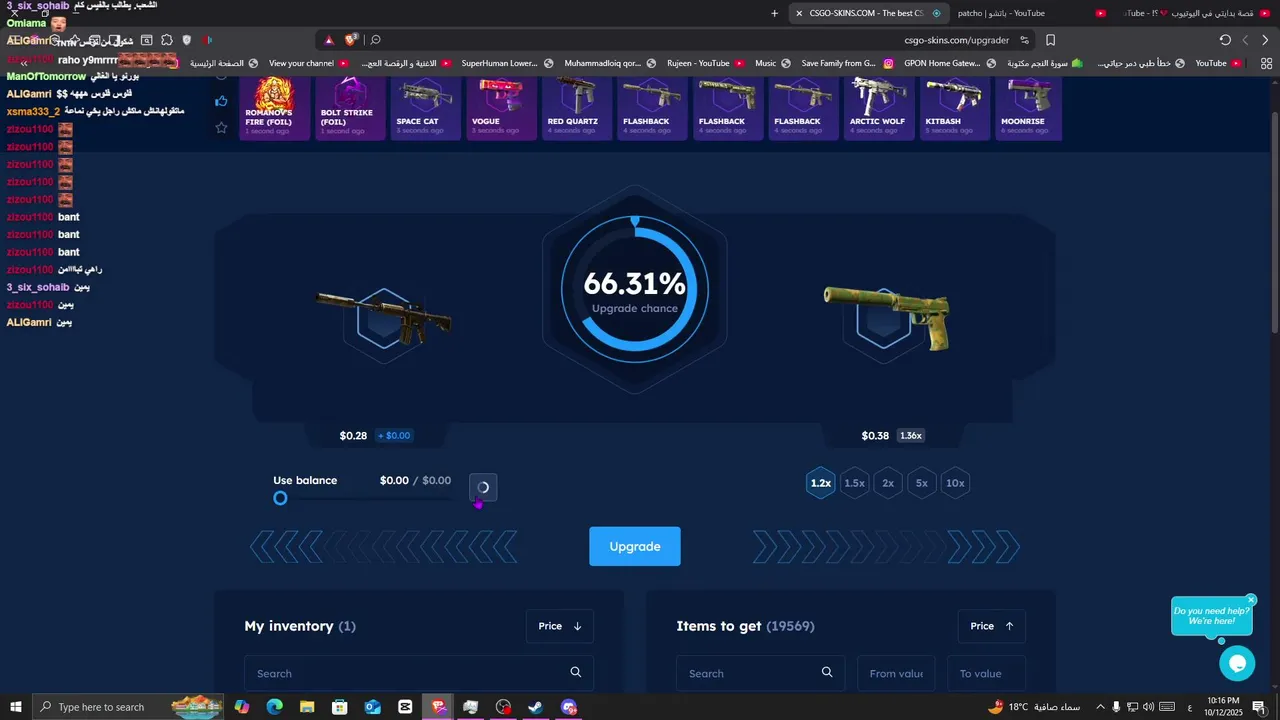Click the Brave Shields lion icon
The height and width of the screenshot is (720, 1280).
351,40
